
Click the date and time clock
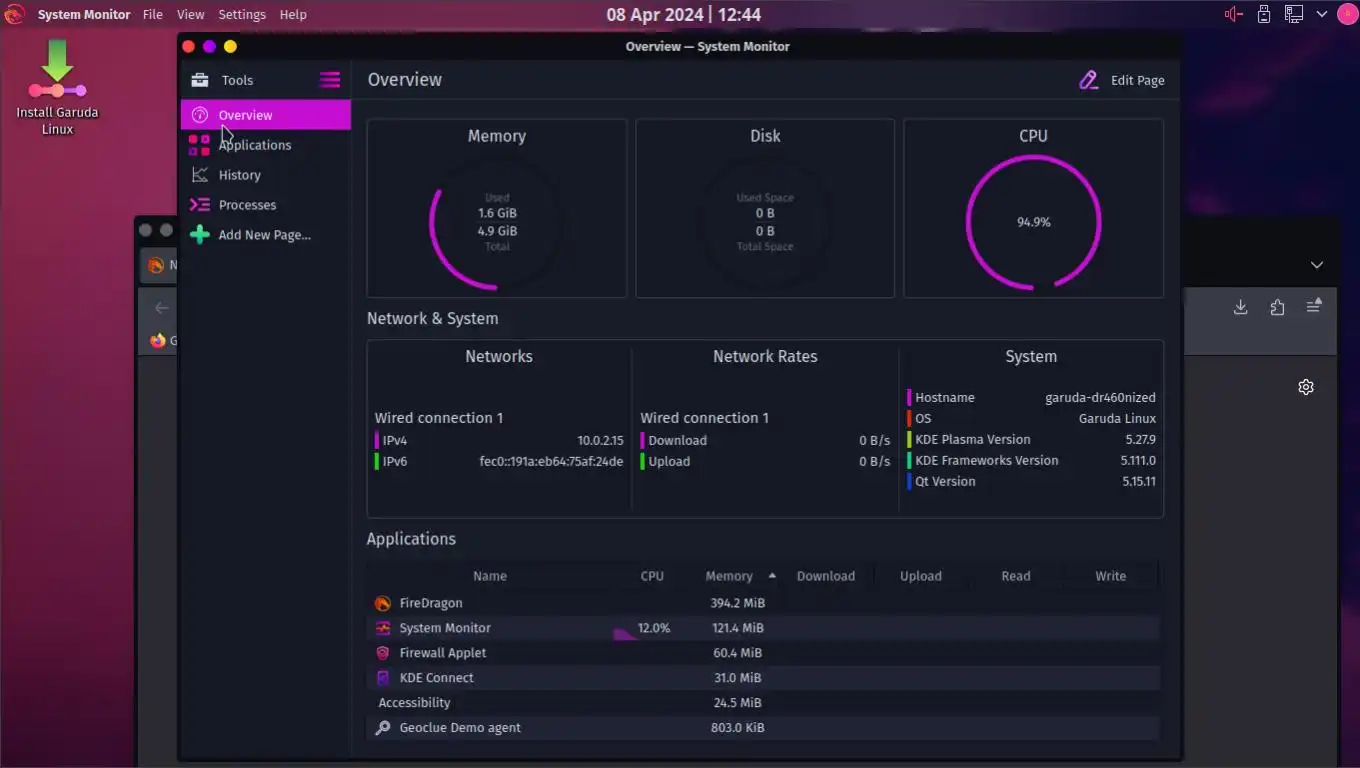coord(683,14)
